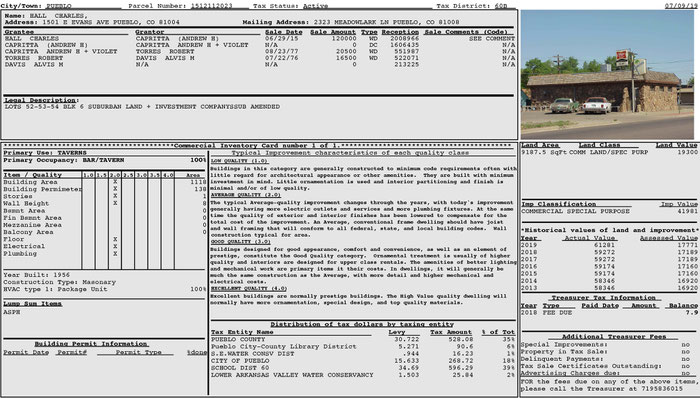Click the Grantee column header
700x398 pixels.
(x=19, y=32)
